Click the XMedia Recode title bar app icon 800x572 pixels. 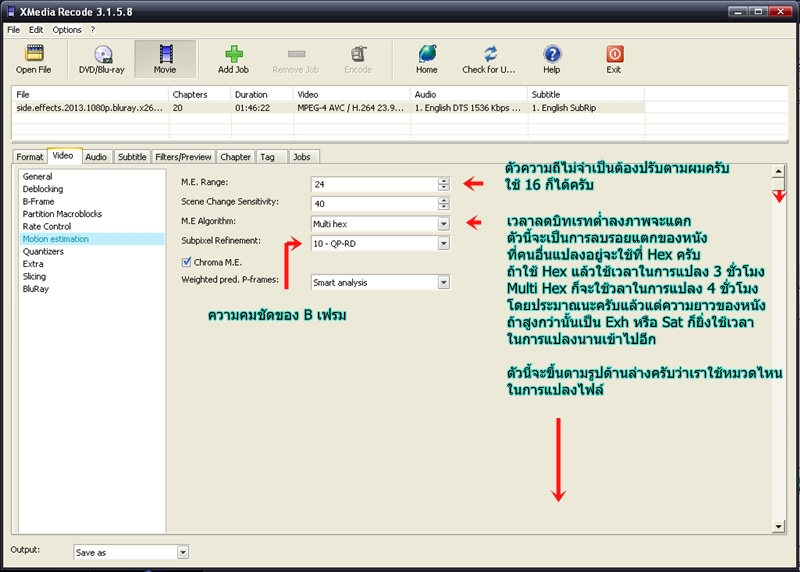coord(11,11)
